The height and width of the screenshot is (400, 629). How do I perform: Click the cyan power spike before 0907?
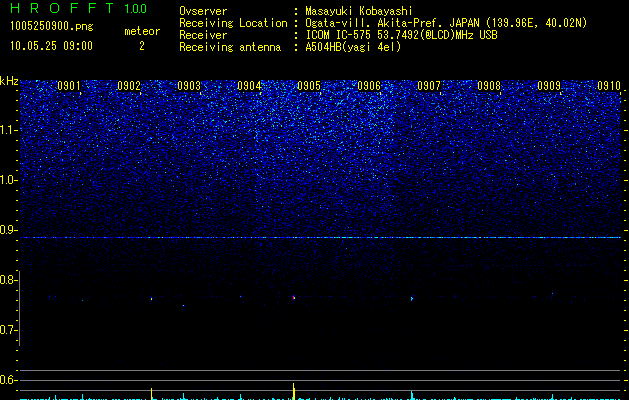[412, 395]
